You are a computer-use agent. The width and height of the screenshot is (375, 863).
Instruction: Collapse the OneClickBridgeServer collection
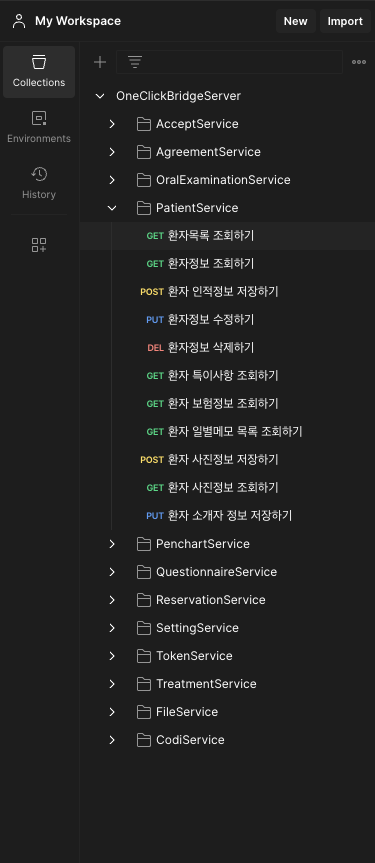pos(100,96)
